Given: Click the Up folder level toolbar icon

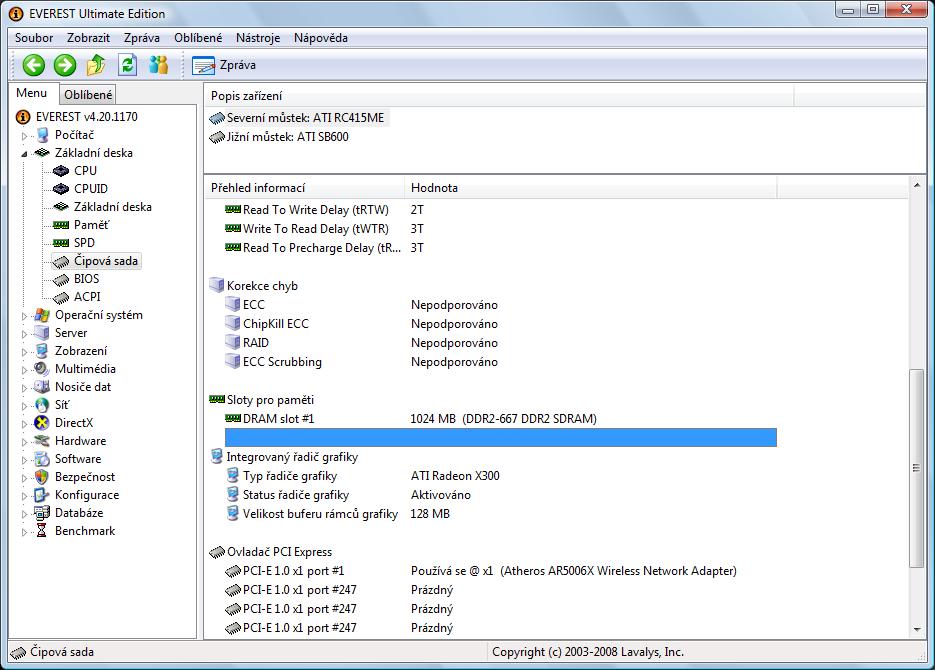Looking at the screenshot, I should pyautogui.click(x=96, y=65).
